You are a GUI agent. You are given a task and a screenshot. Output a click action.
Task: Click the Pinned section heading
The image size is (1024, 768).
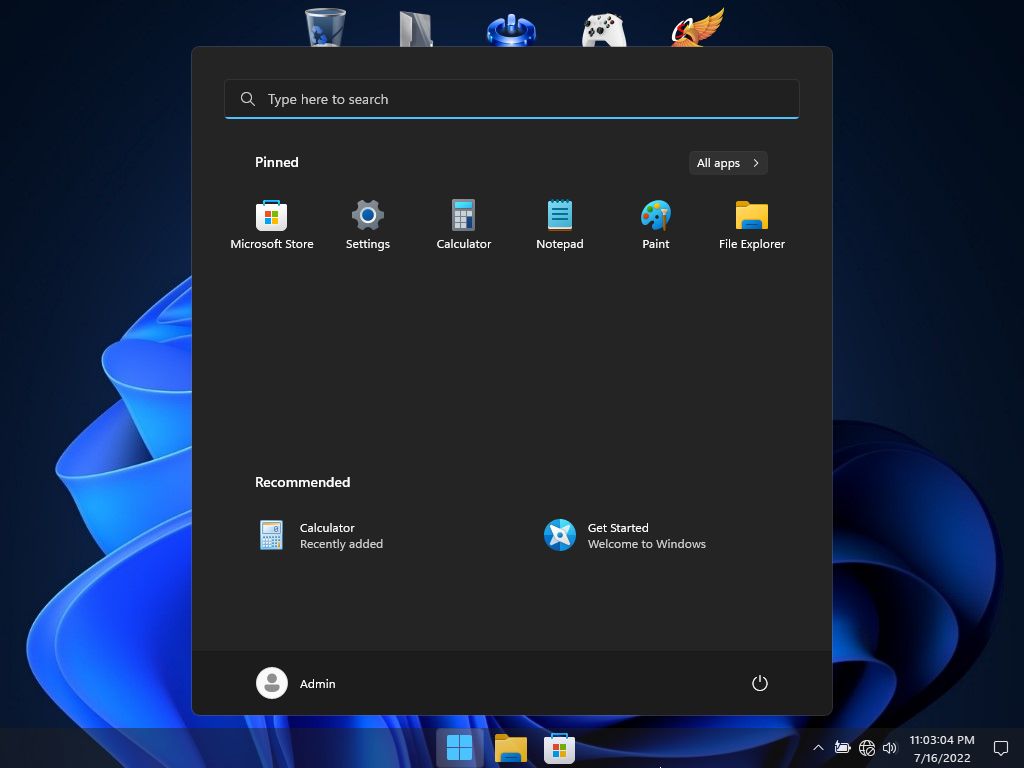(277, 163)
